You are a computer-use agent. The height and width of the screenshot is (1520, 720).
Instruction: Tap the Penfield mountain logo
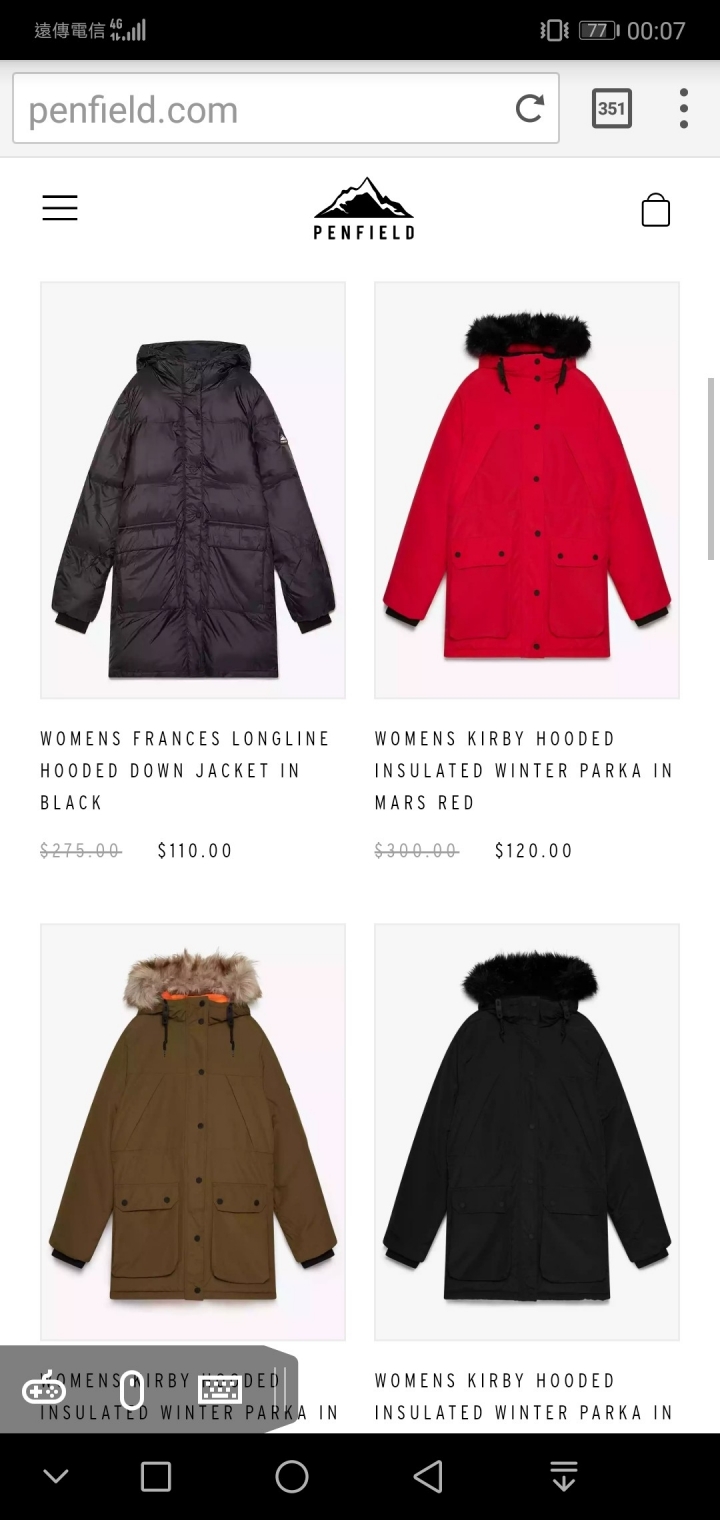pyautogui.click(x=363, y=209)
